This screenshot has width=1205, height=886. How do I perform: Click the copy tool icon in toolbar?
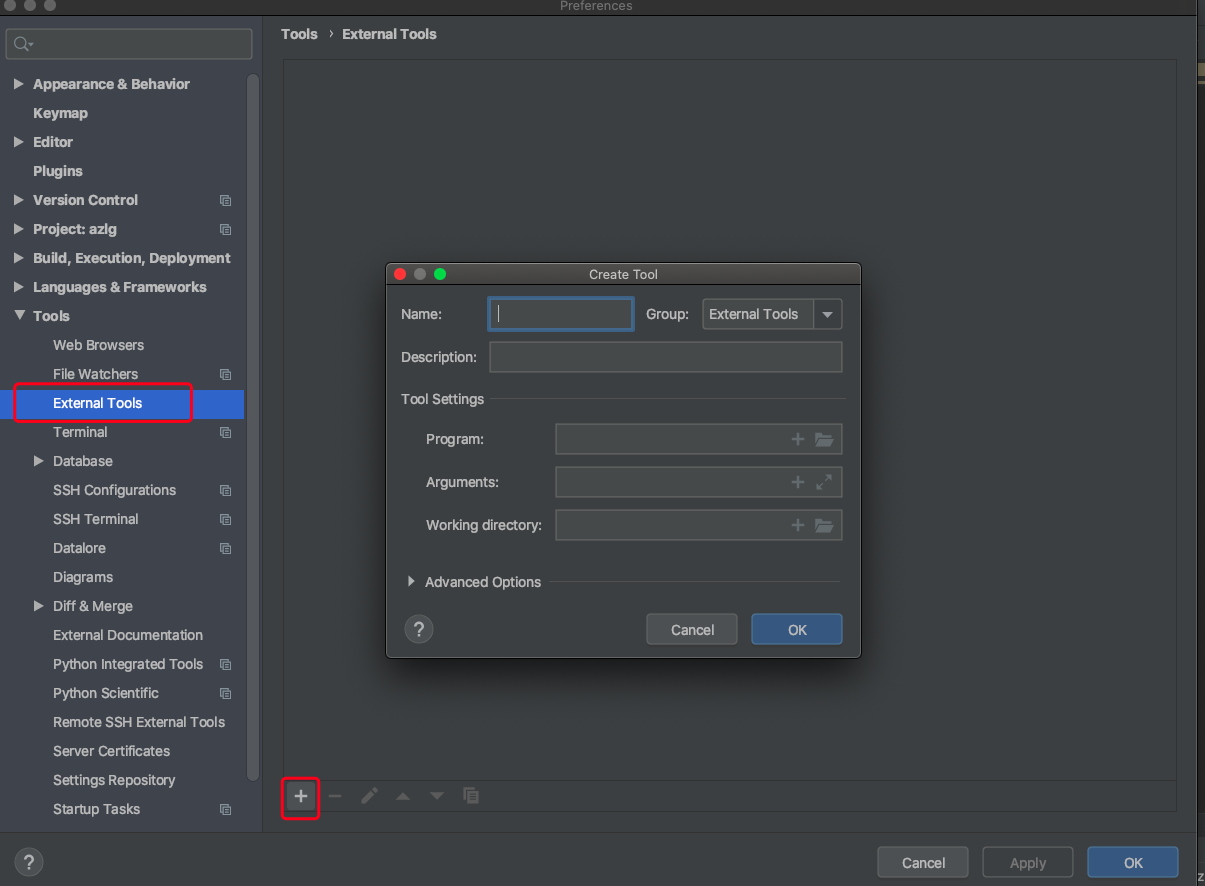471,796
